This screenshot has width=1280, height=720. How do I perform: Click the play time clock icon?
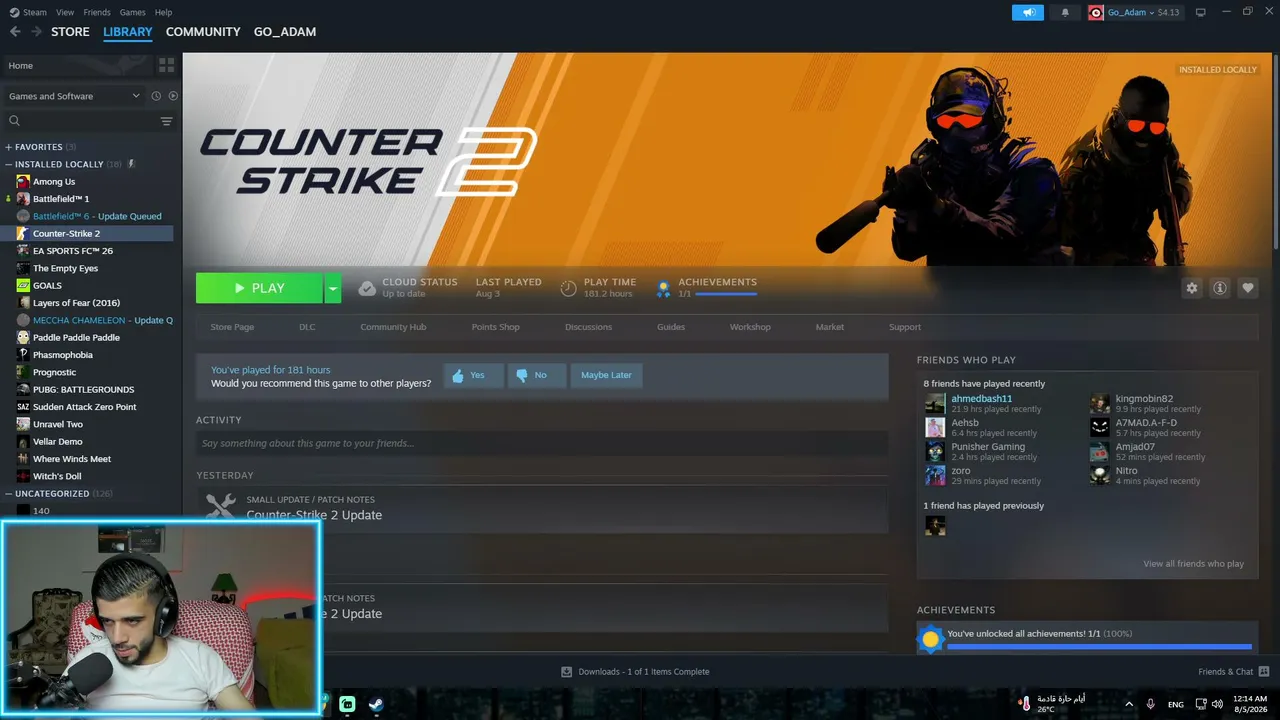(x=568, y=288)
